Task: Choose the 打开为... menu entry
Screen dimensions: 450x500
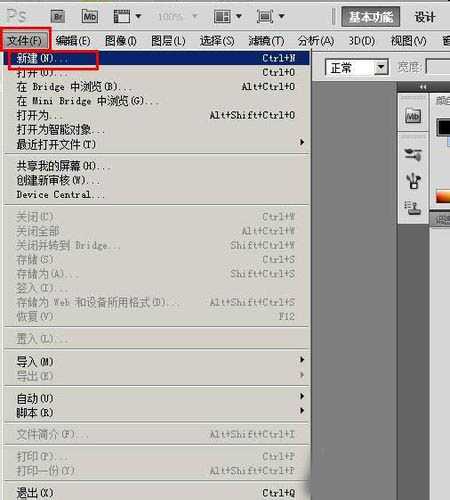Action: 156,115
